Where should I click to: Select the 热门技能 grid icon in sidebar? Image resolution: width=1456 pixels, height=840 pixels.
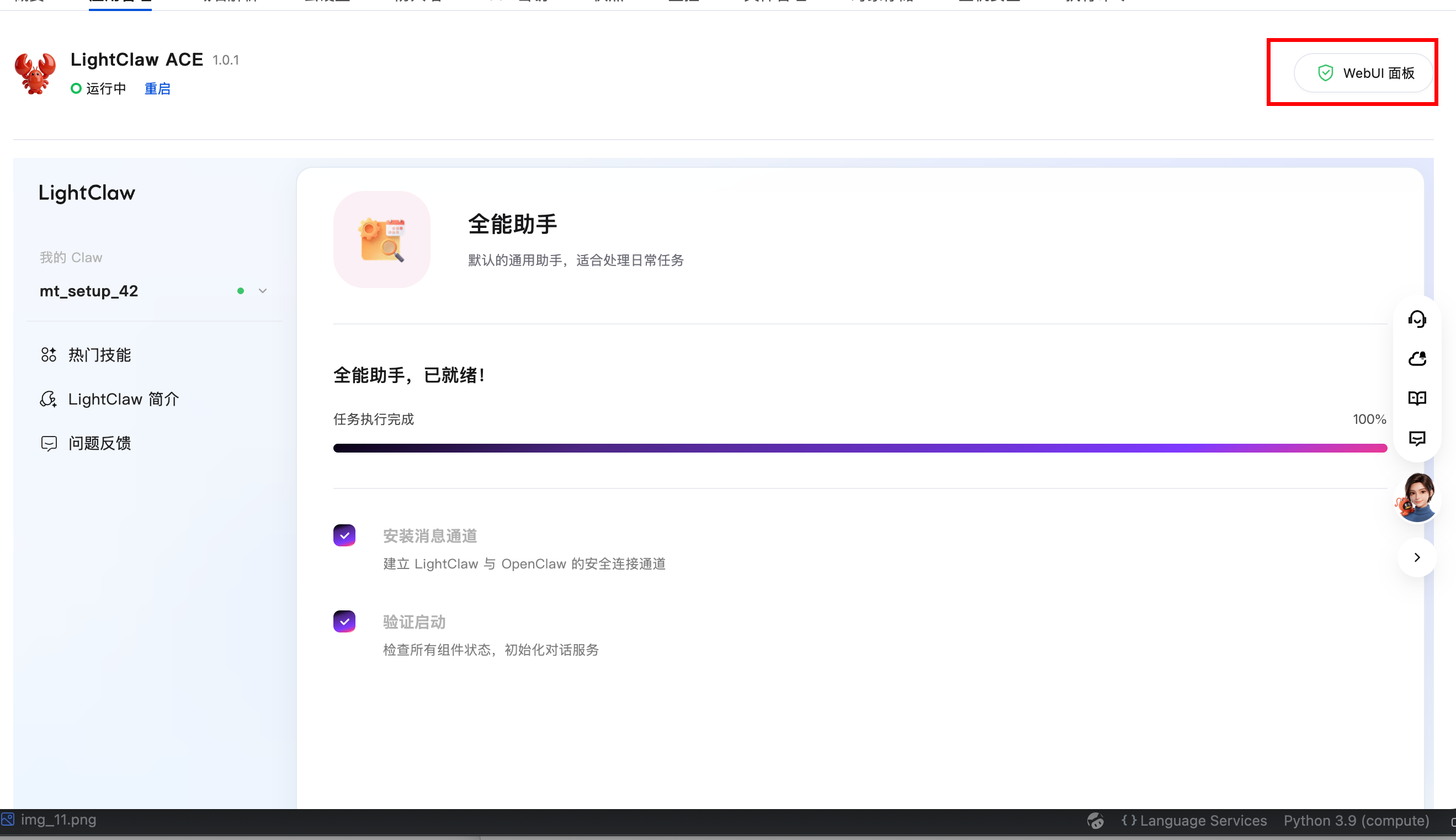(x=49, y=355)
